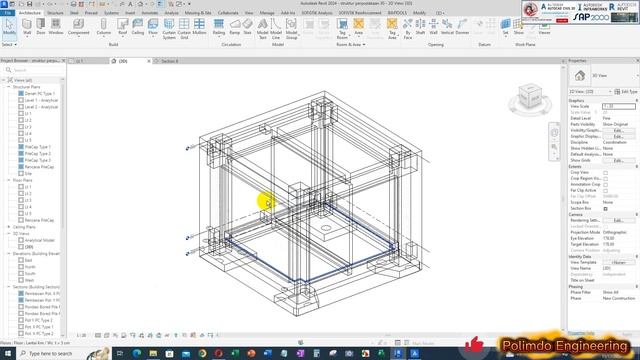Click Edit button for Rendering Settings

tap(618, 220)
